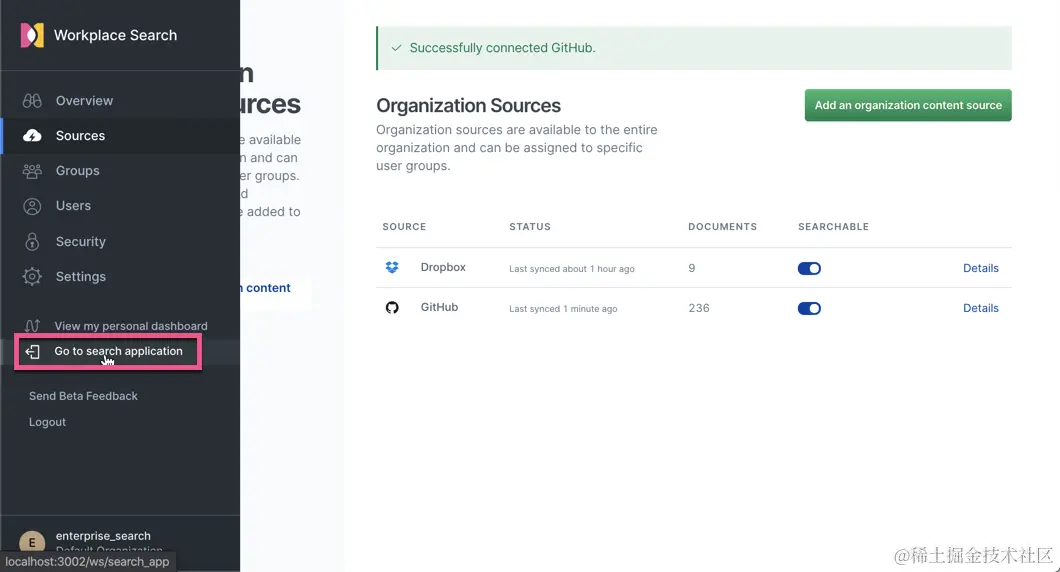The image size is (1060, 572).
Task: Click the GitHub source icon
Action: point(392,308)
